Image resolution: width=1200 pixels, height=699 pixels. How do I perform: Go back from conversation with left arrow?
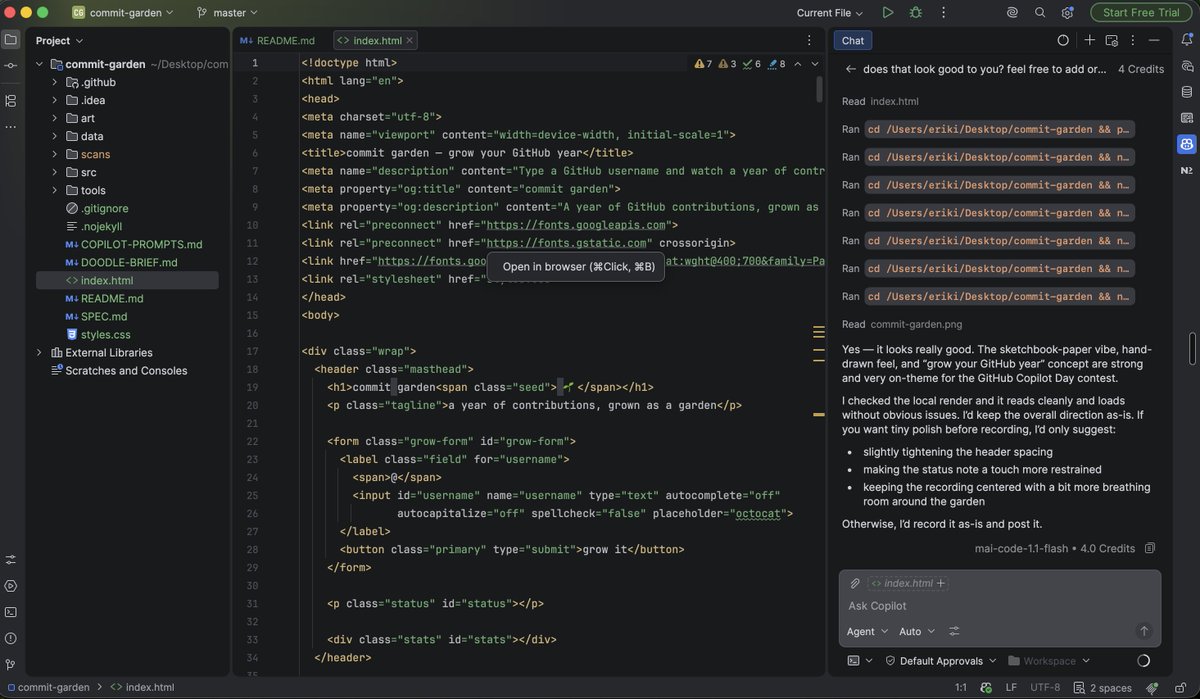click(x=851, y=69)
